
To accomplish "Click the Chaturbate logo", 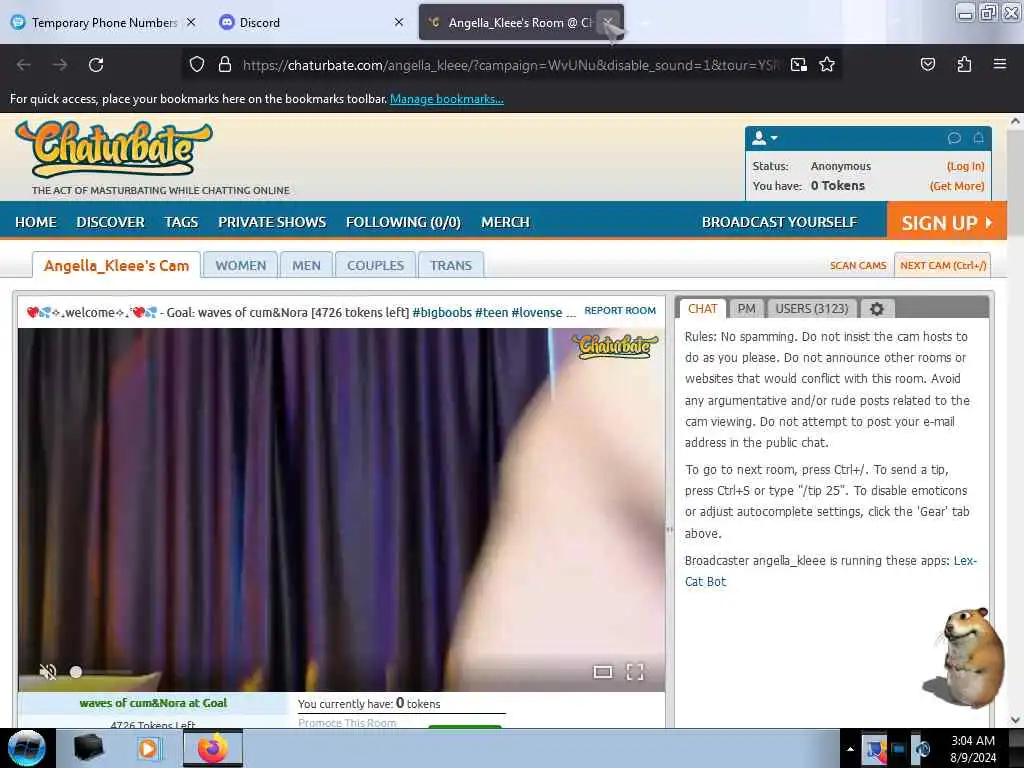I will pos(114,149).
